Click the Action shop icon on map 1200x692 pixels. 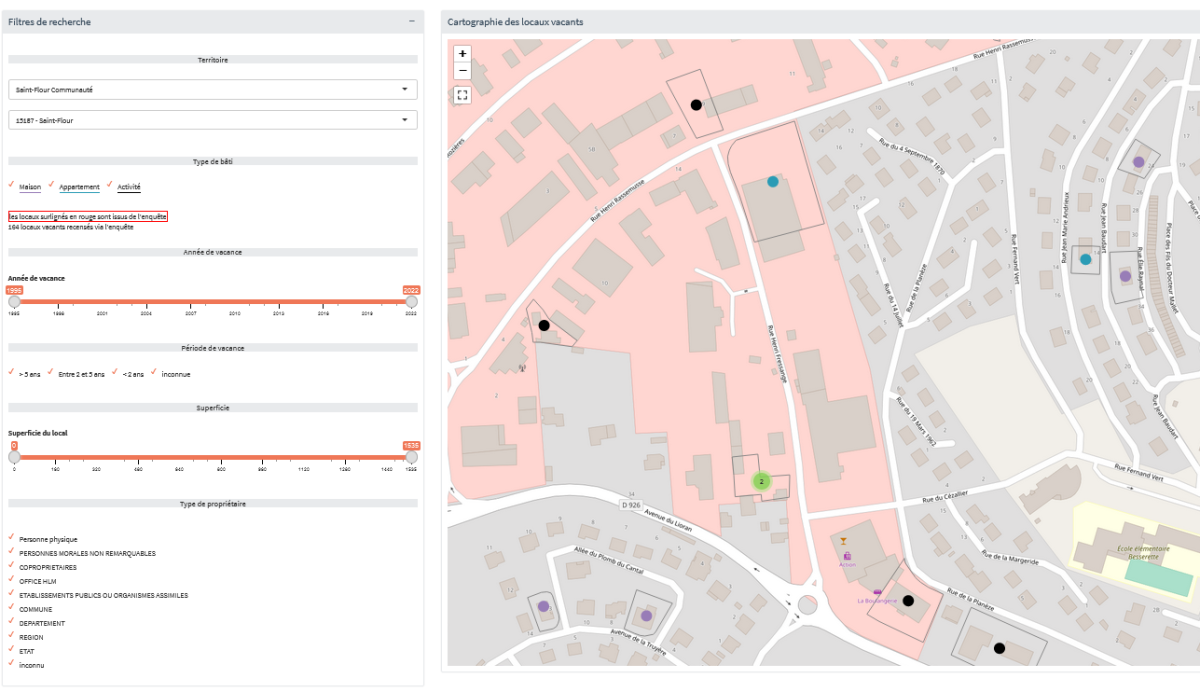pos(847,555)
